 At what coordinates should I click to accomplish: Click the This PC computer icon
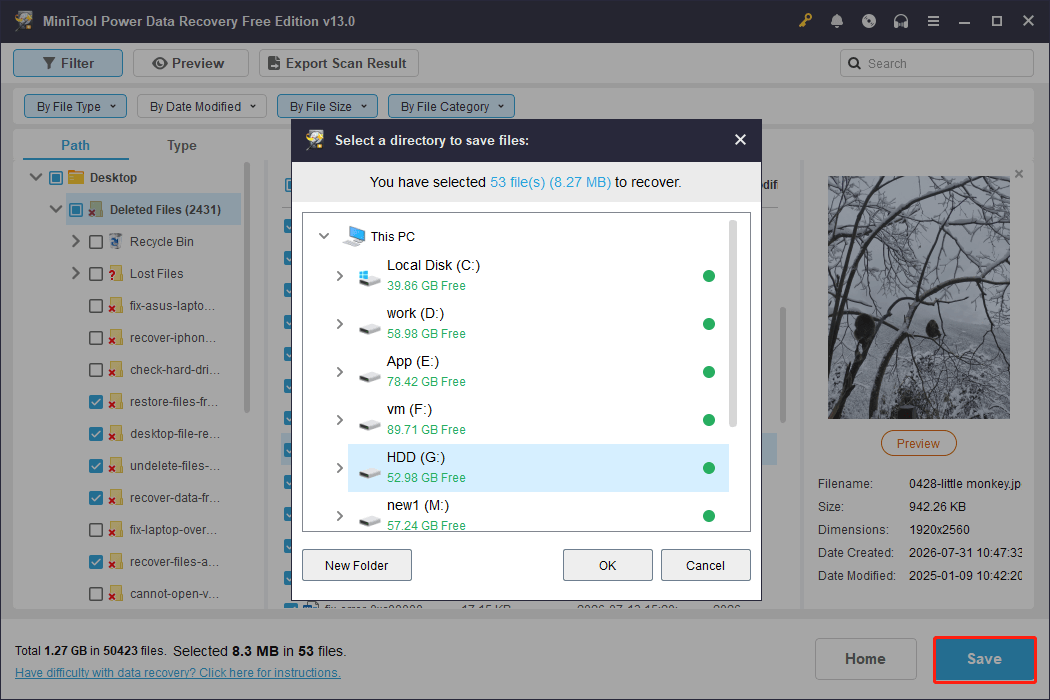pyautogui.click(x=354, y=236)
